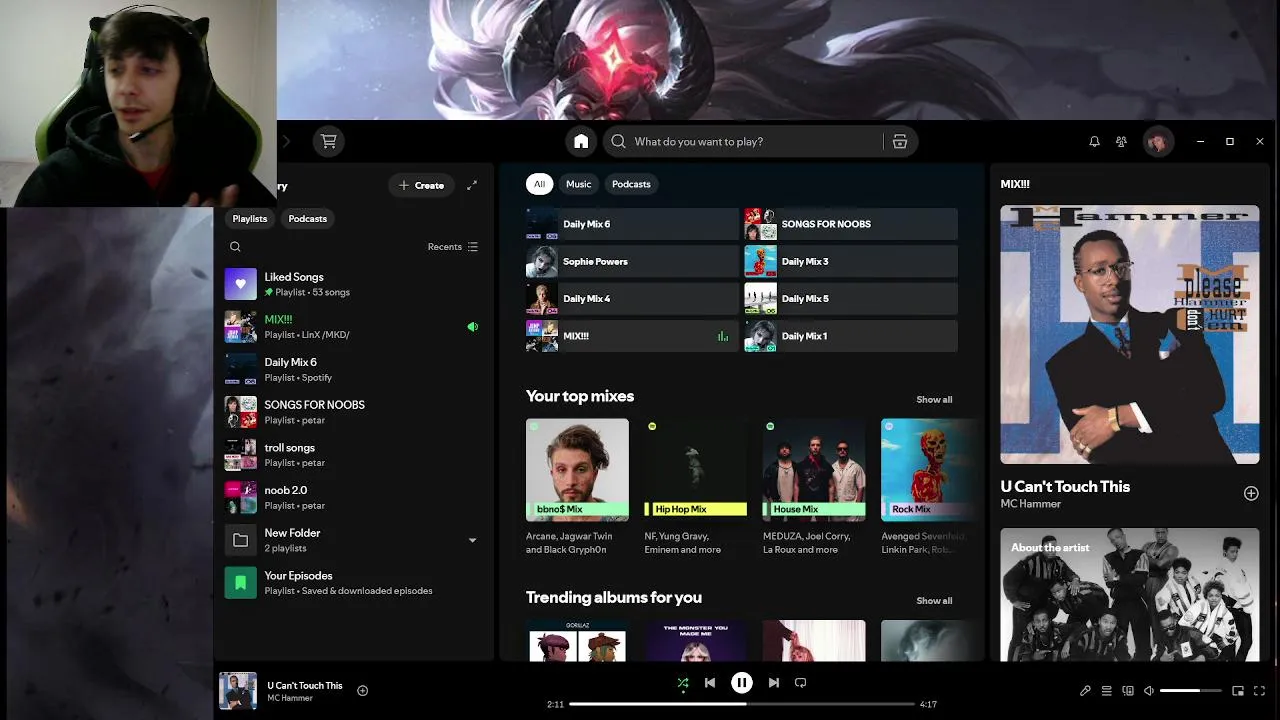
Task: Open the Hip Hop Mix card
Action: point(696,487)
